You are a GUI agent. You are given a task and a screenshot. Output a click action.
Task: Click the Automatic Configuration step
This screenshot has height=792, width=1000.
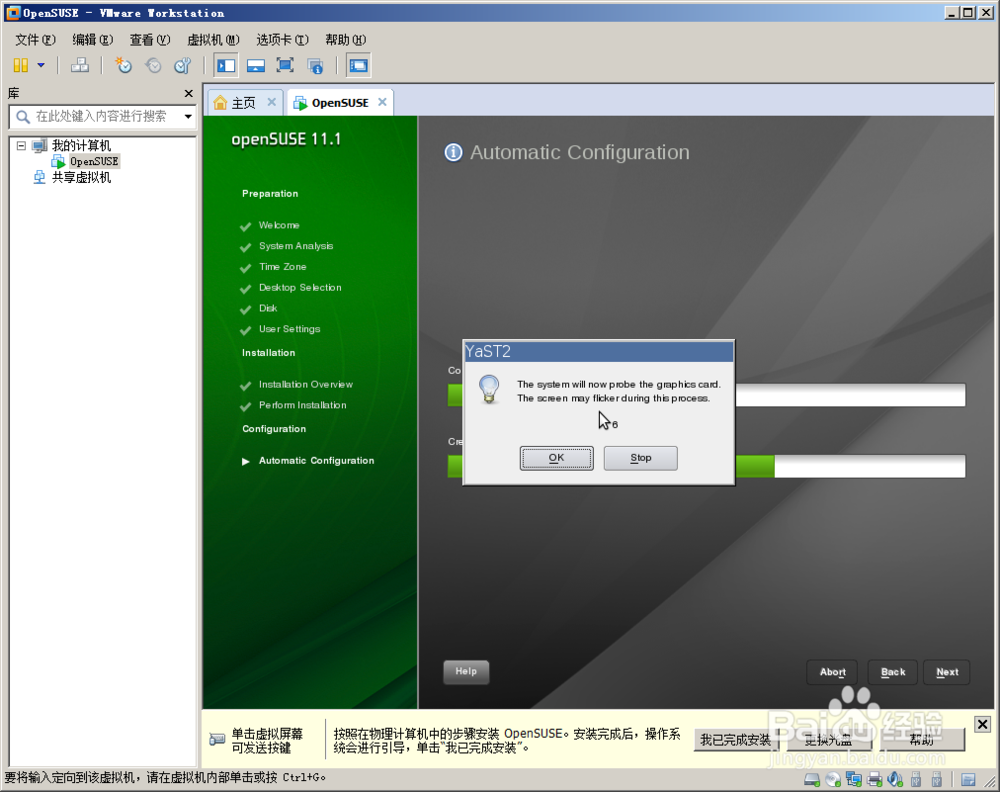coord(316,460)
